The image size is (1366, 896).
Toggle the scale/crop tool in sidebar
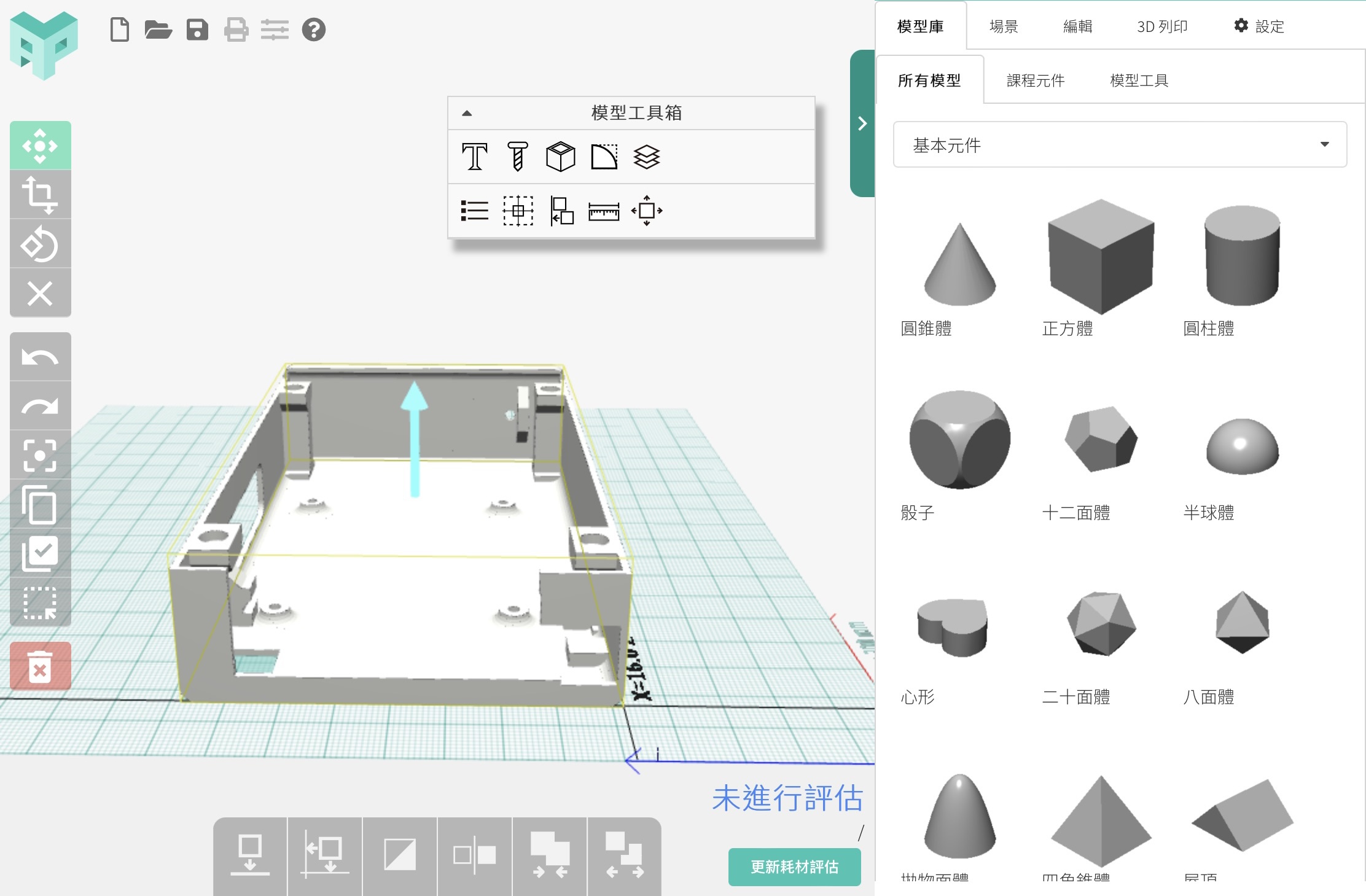(40, 195)
